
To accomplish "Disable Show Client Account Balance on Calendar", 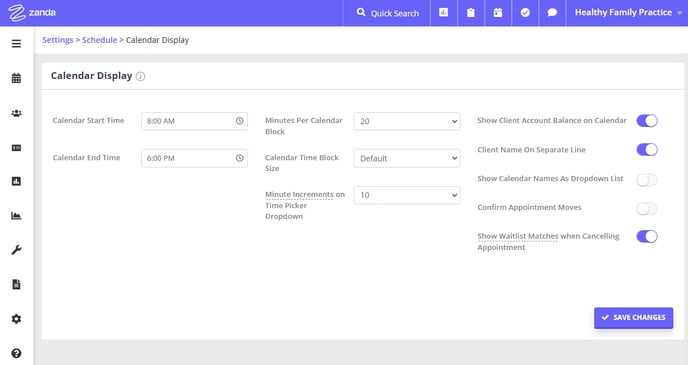I will click(647, 121).
